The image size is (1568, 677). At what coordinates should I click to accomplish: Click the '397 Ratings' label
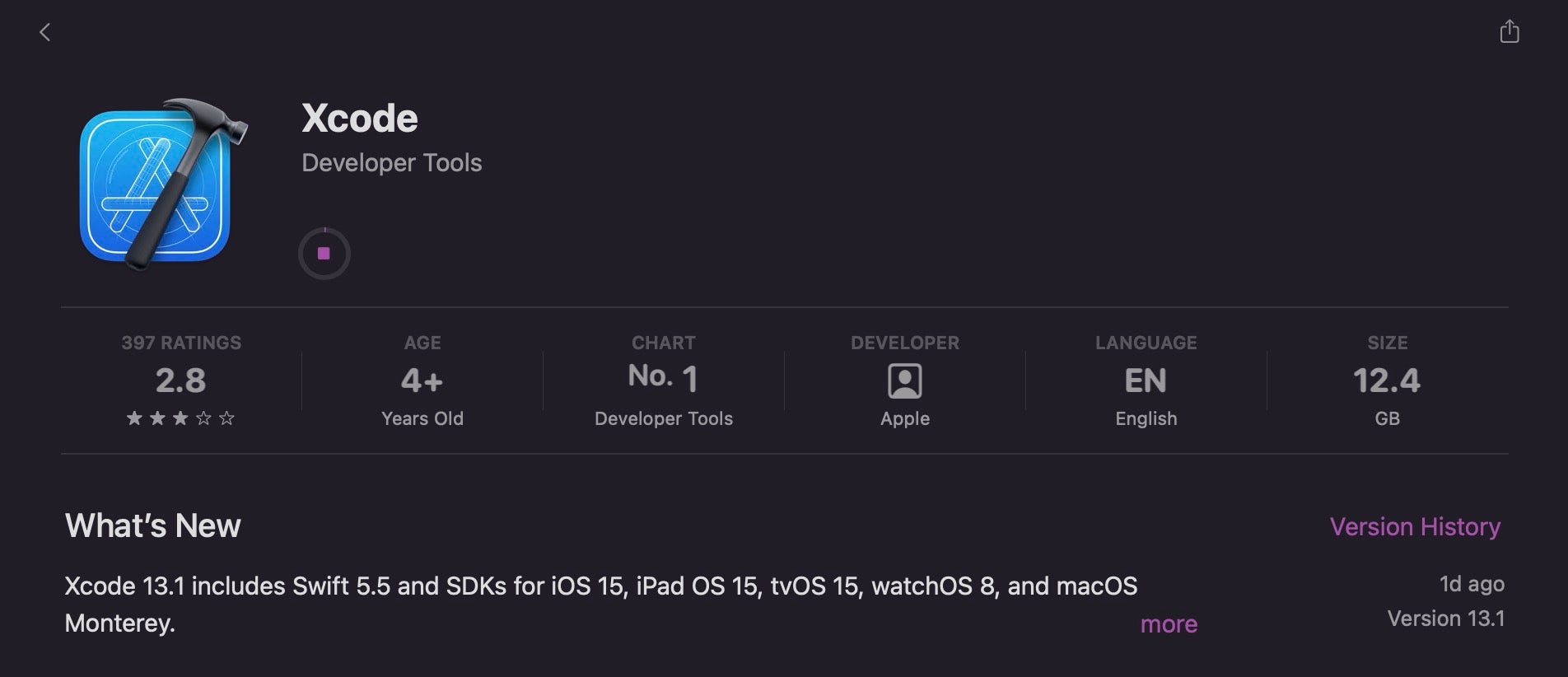point(180,343)
